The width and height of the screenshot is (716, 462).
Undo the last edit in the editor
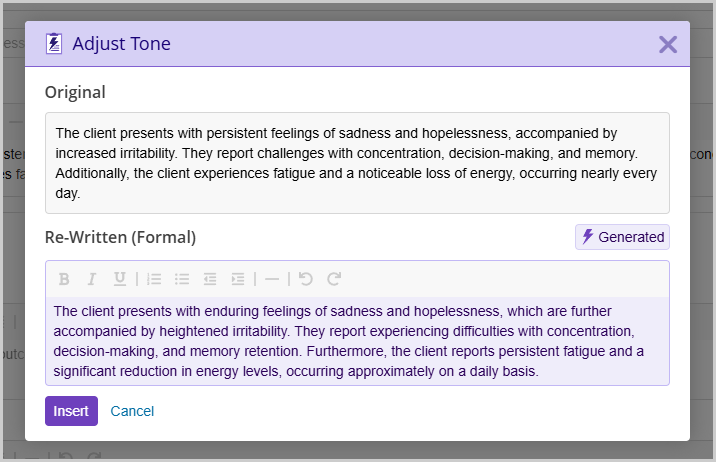pos(305,278)
